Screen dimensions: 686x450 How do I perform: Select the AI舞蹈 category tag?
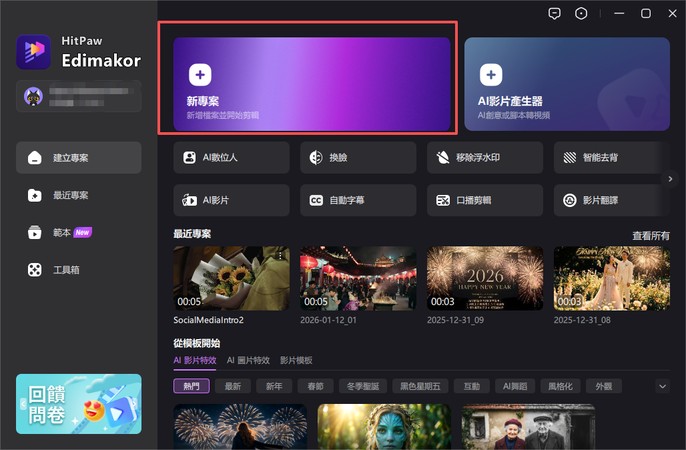point(515,386)
